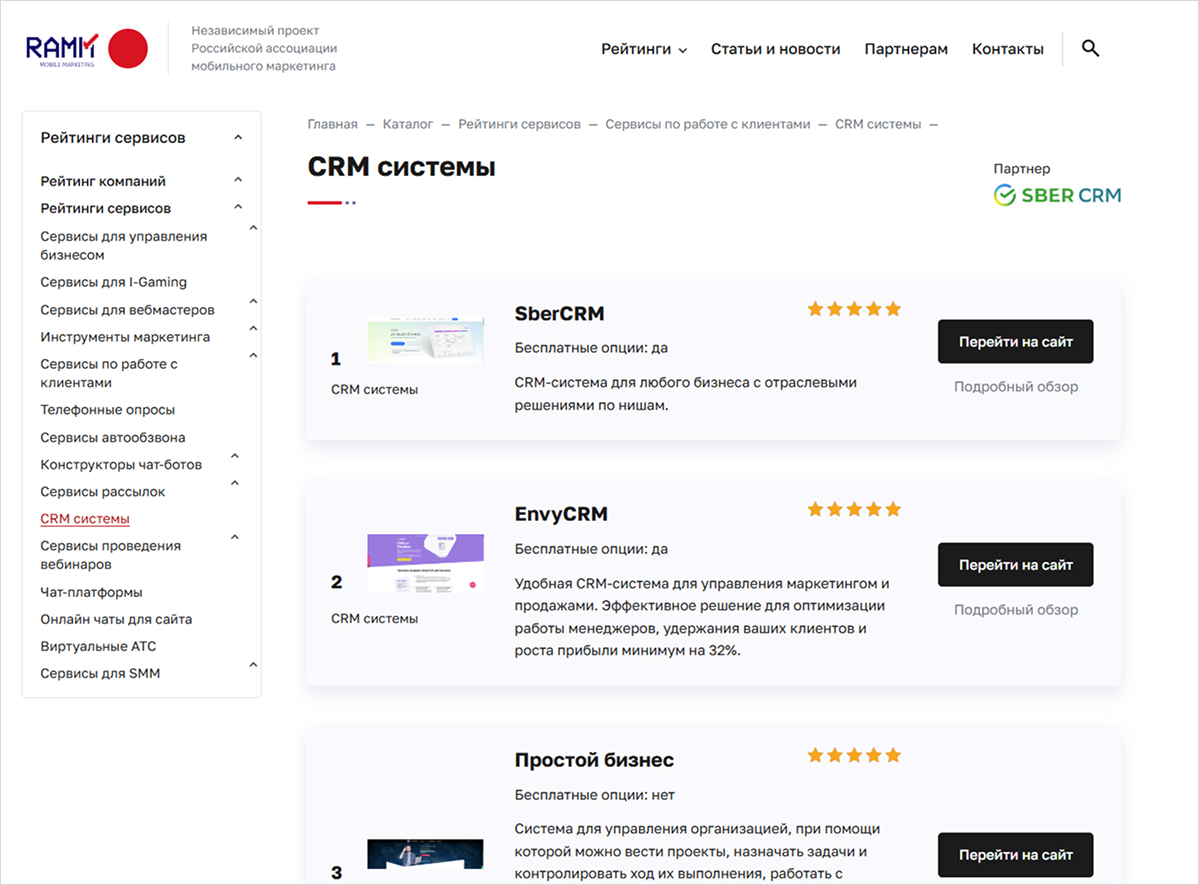Toggle the chevron next to Рейтинг компаний
1199x885 pixels.
pyautogui.click(x=238, y=180)
